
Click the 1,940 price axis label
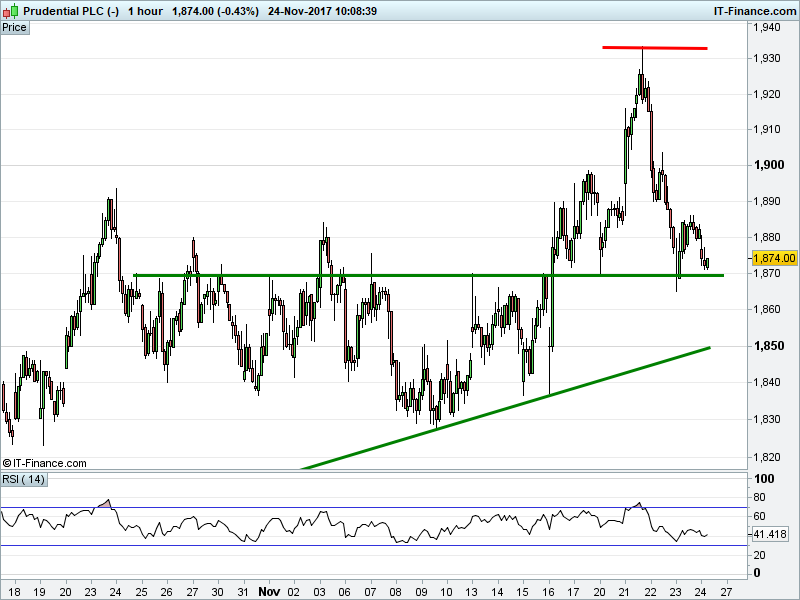coord(767,27)
